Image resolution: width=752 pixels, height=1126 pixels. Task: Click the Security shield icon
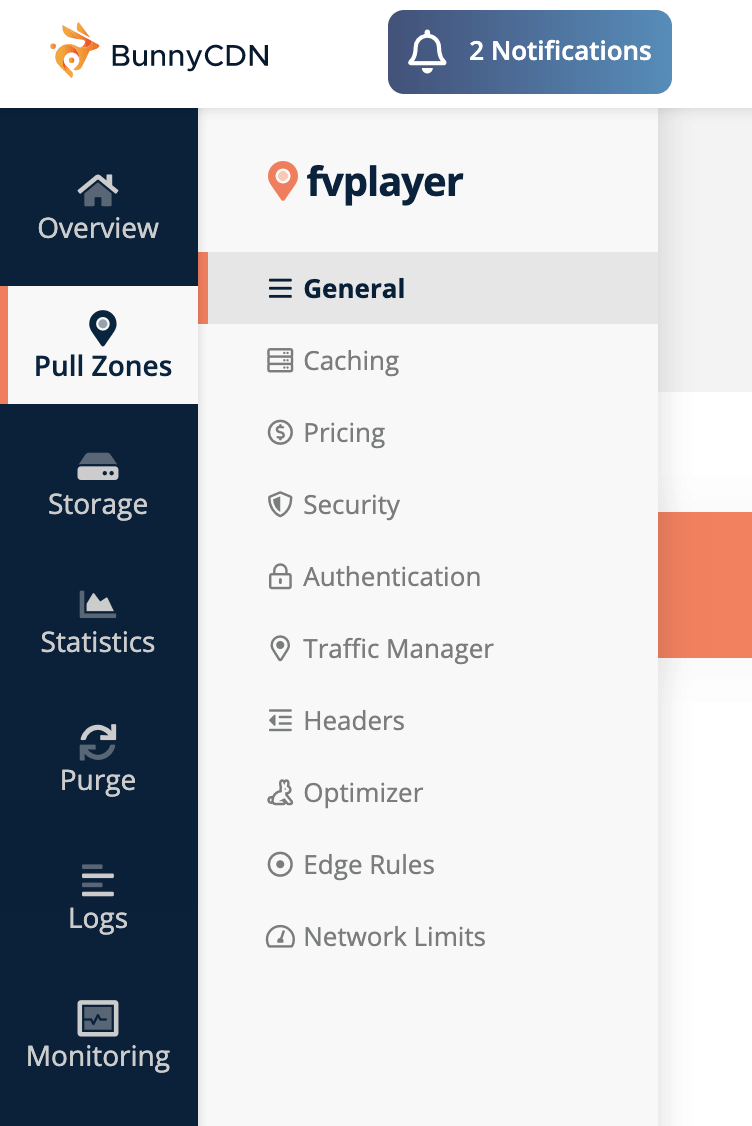click(x=280, y=505)
